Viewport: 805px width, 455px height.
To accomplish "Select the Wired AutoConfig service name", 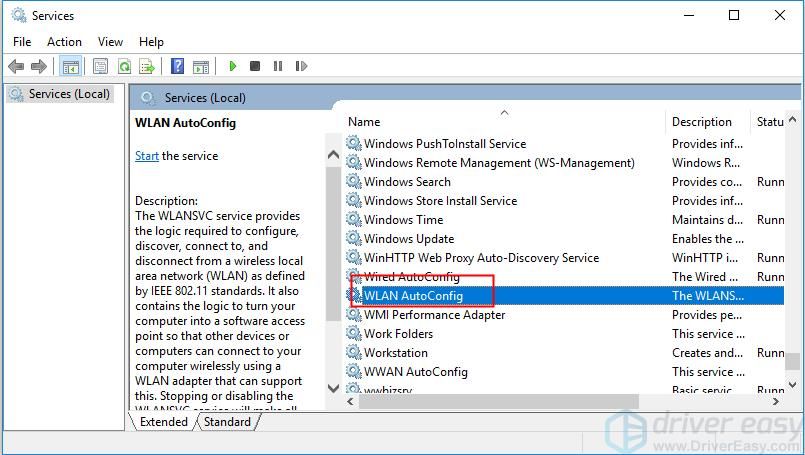I will [412, 277].
